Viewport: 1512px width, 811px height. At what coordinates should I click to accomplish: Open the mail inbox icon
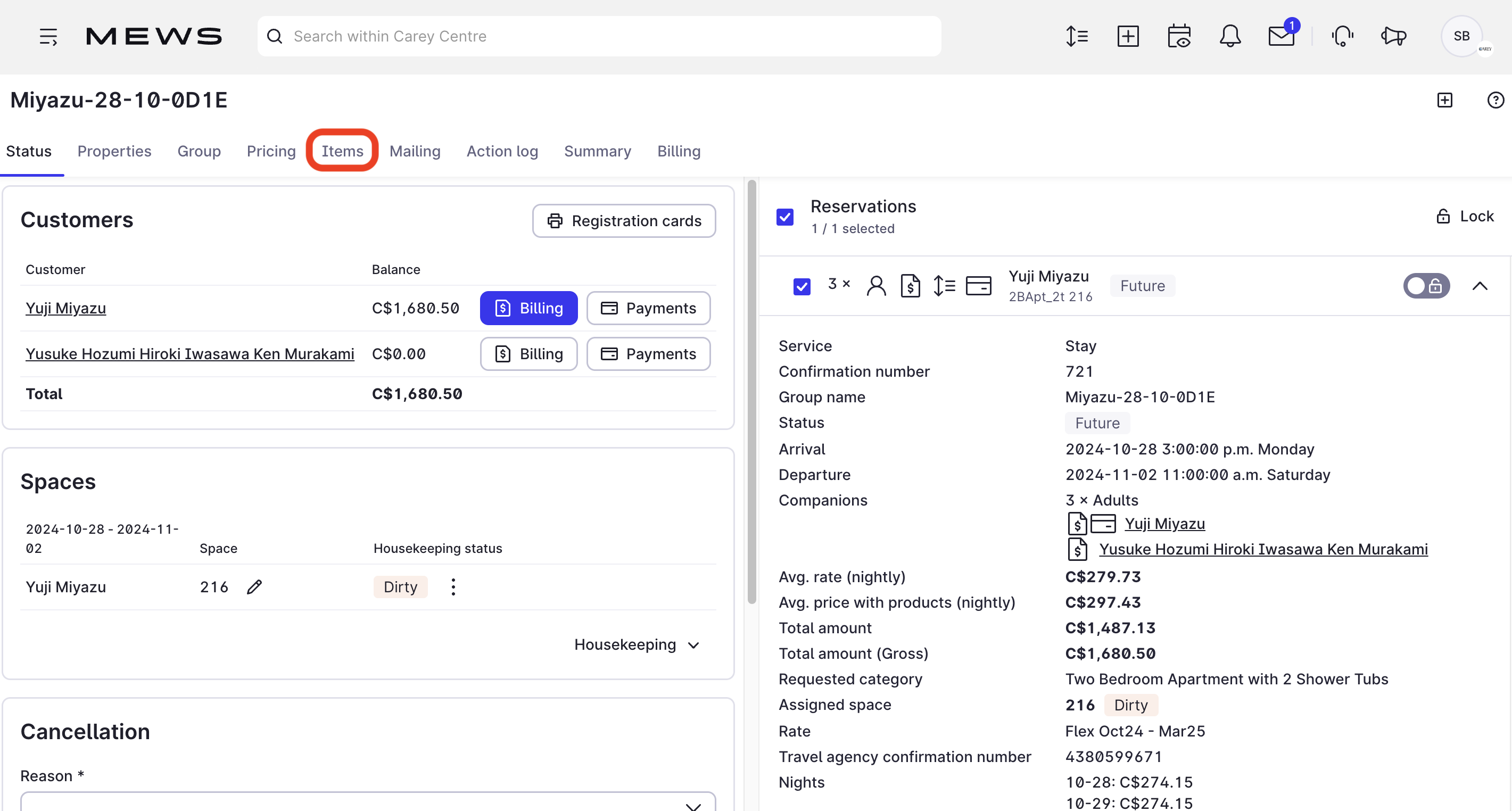click(x=1280, y=36)
